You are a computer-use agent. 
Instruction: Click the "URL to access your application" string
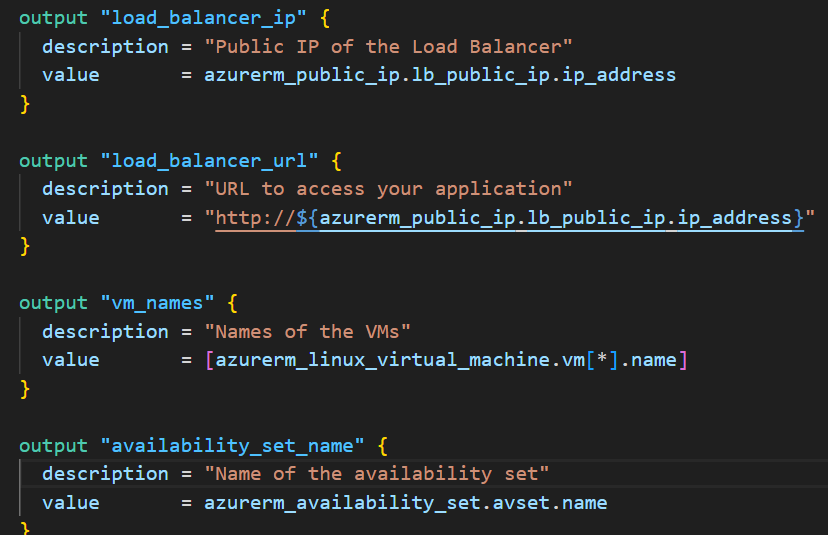point(389,189)
